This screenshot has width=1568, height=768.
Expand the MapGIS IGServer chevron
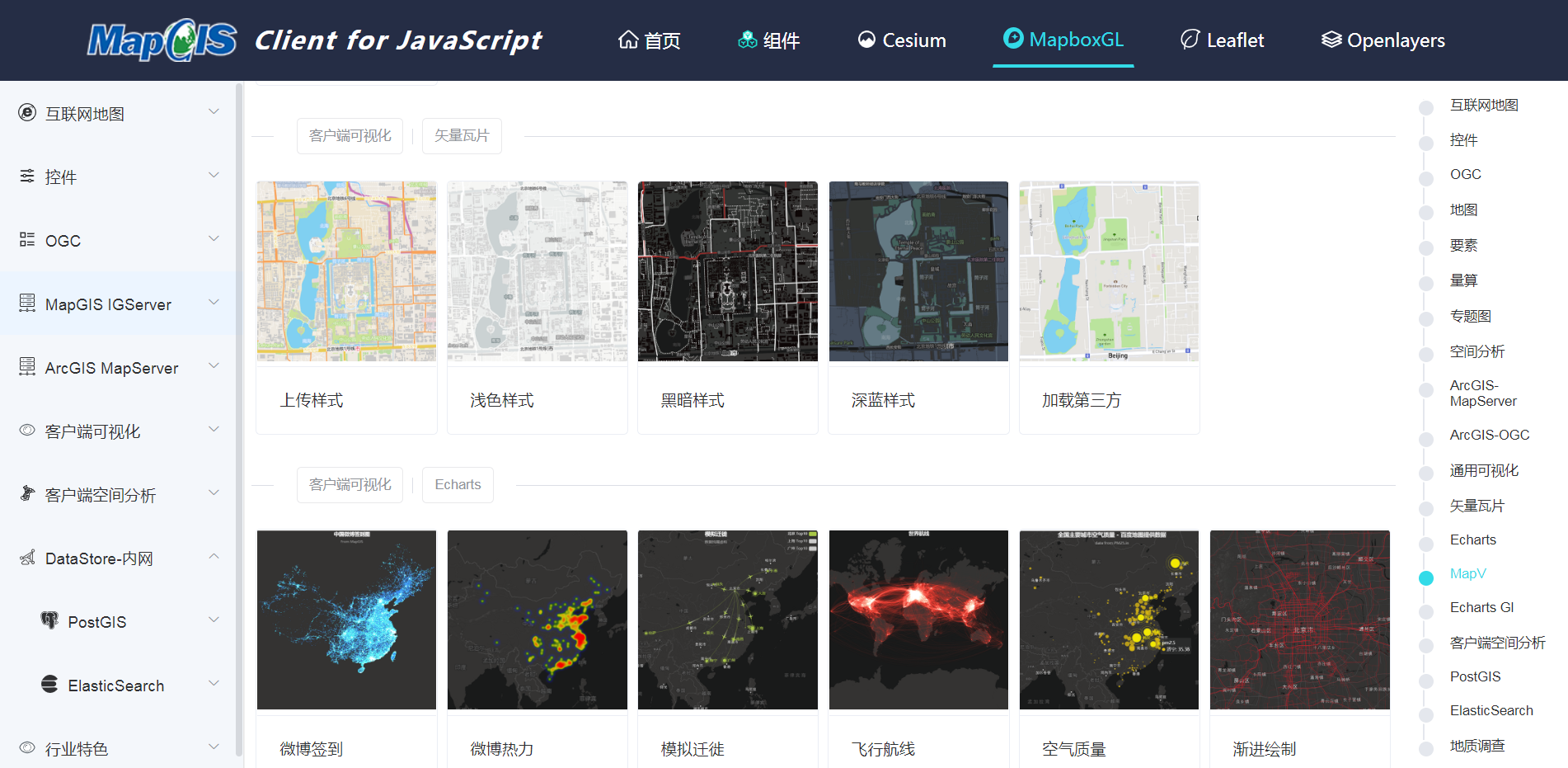214,302
